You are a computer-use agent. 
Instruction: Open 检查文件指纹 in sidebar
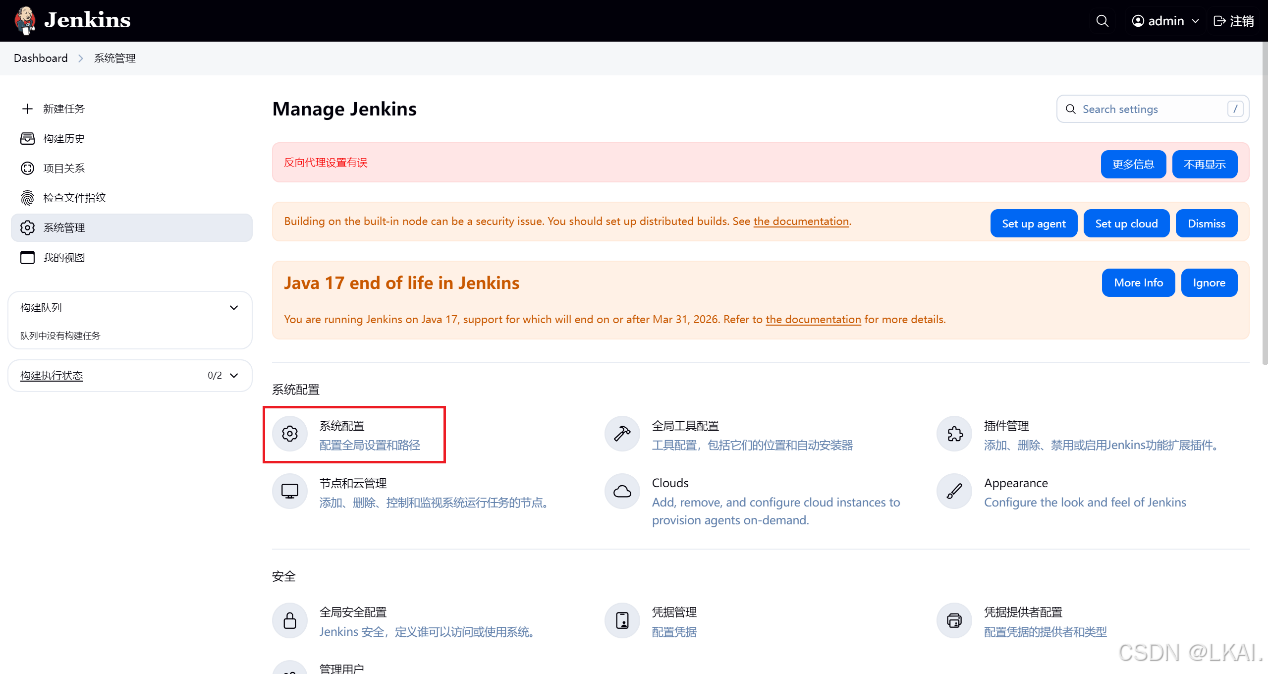132,198
